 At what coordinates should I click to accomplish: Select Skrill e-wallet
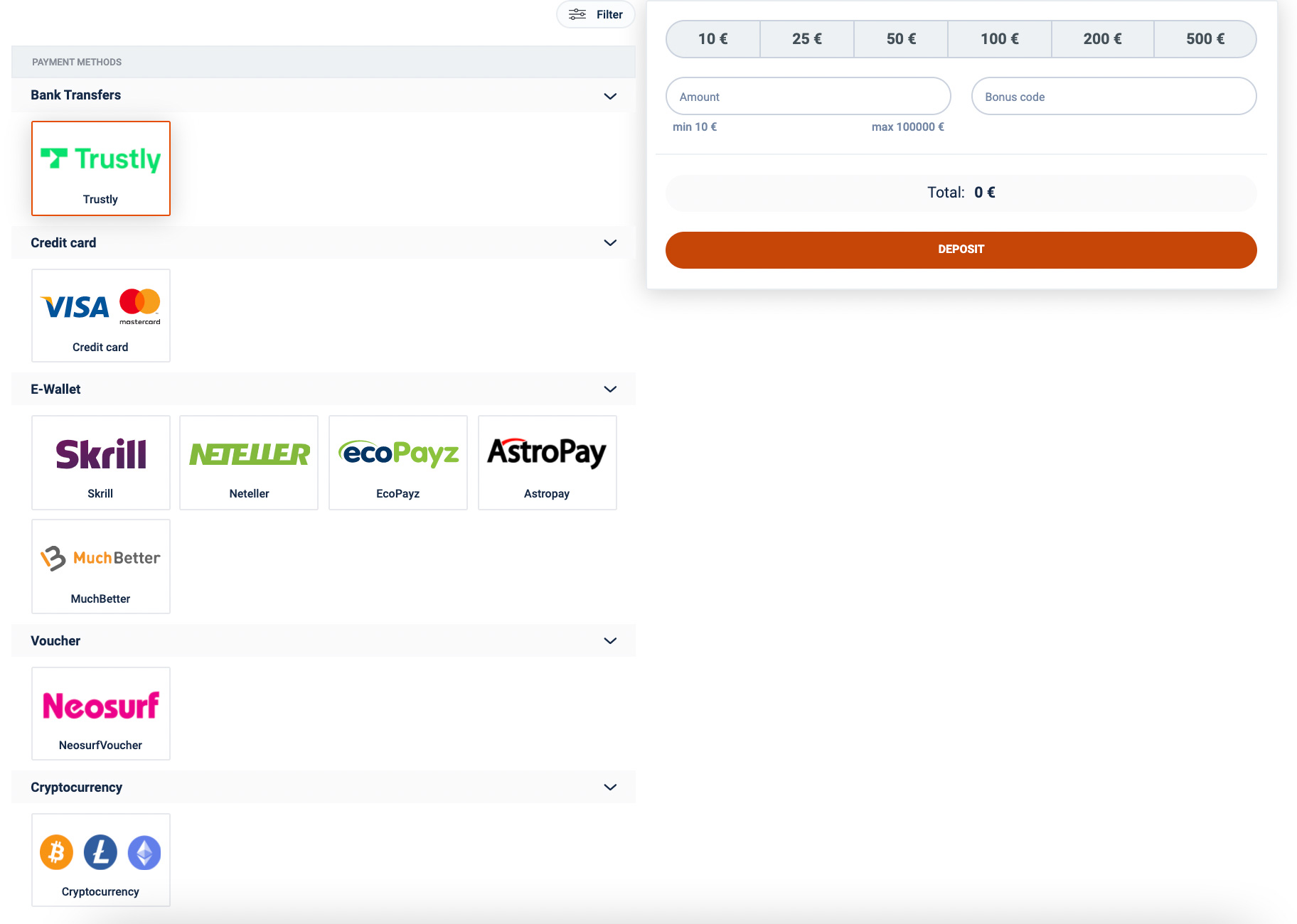pyautogui.click(x=101, y=463)
